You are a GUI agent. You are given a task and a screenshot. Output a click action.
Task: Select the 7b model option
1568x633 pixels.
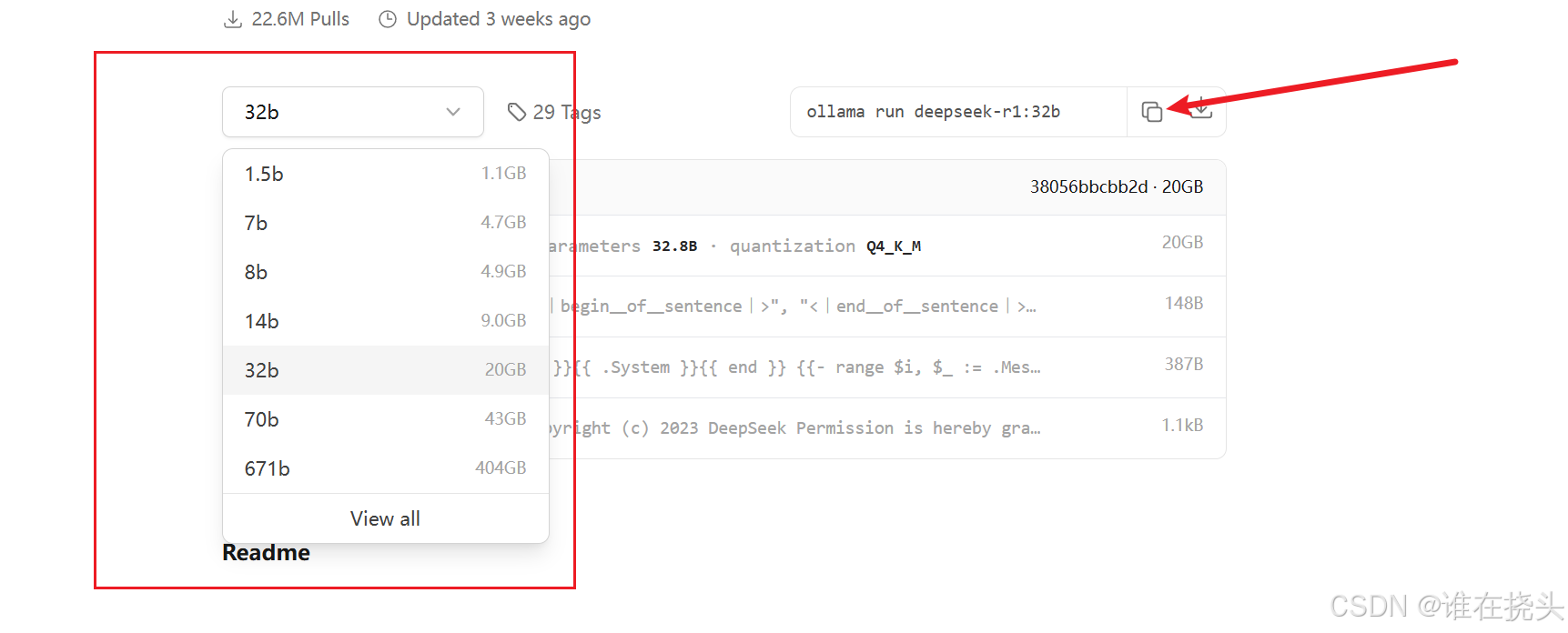click(386, 223)
